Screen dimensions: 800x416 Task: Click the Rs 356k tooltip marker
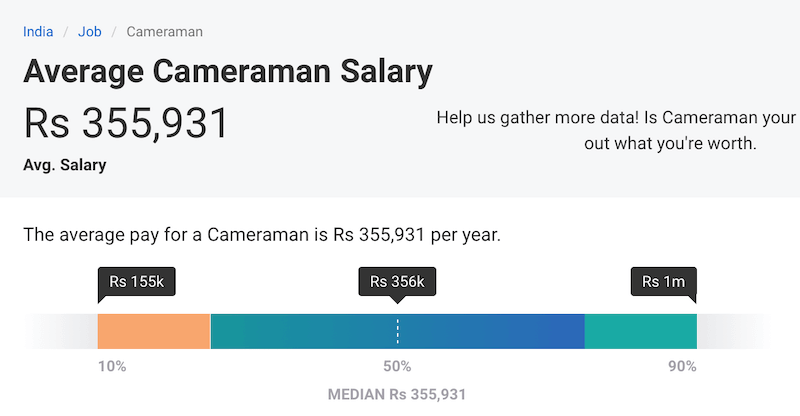(x=398, y=282)
